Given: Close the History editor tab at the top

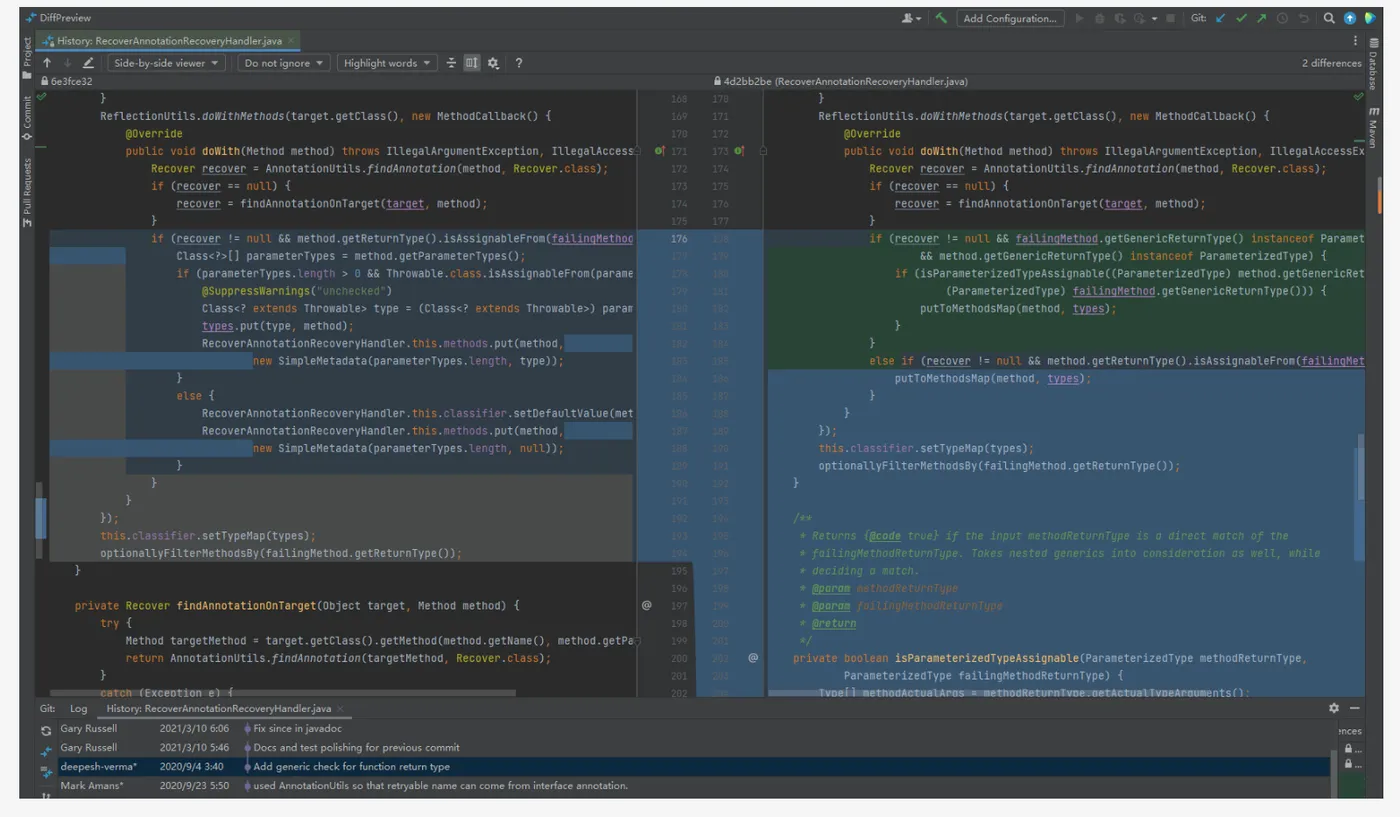Looking at the screenshot, I should click(x=292, y=41).
